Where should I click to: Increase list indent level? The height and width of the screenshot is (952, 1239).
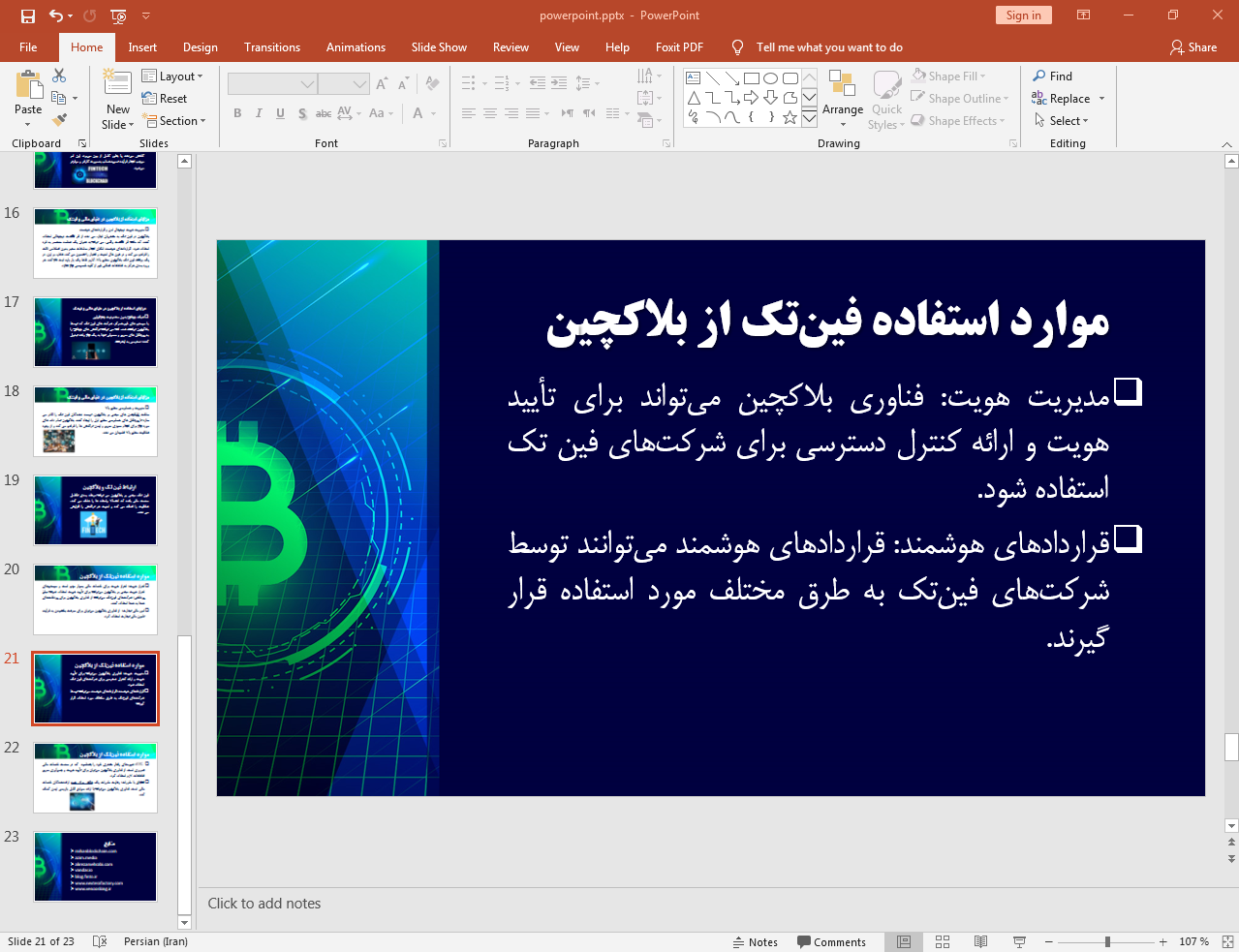(559, 83)
